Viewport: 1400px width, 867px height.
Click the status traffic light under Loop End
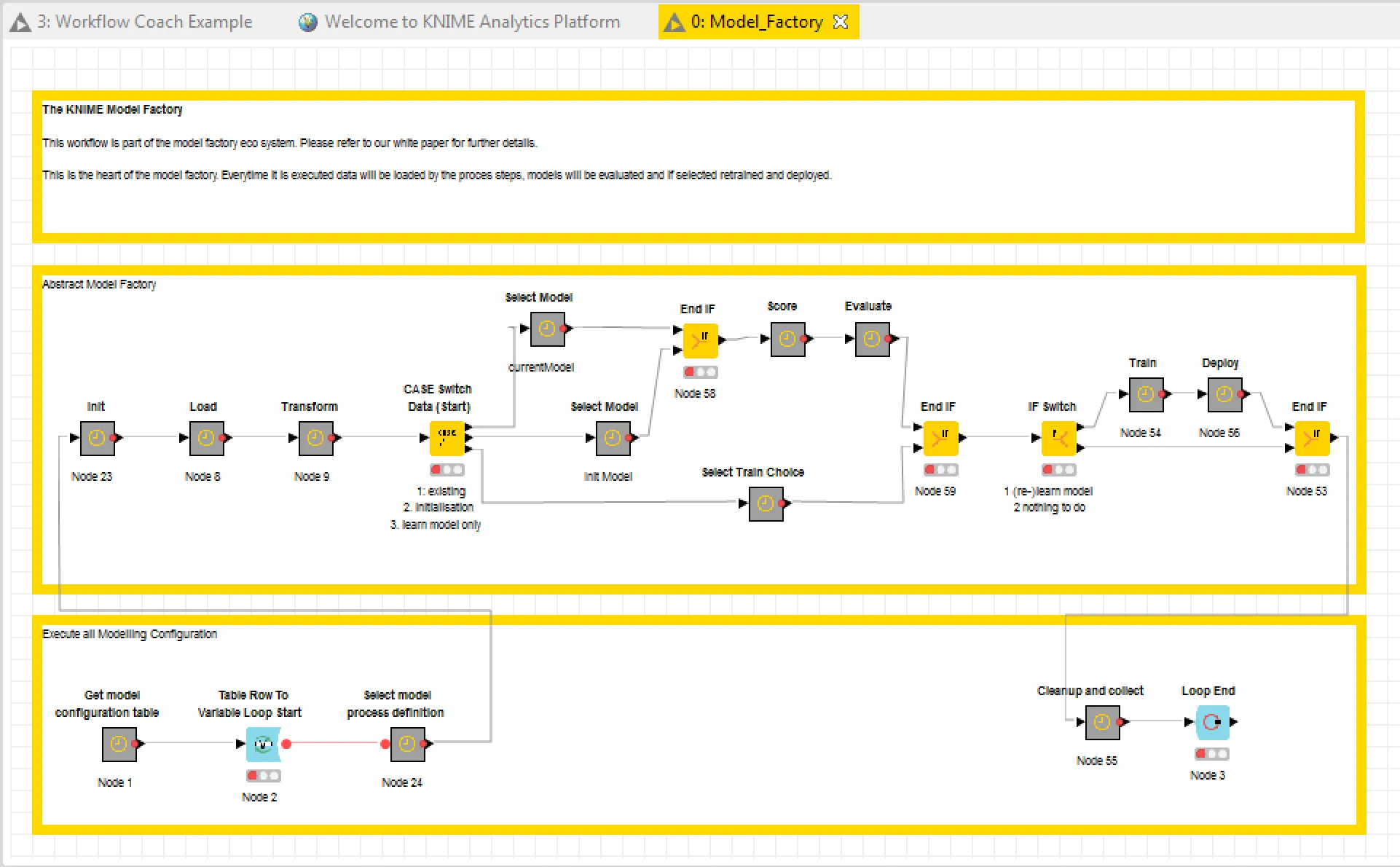[x=1211, y=754]
